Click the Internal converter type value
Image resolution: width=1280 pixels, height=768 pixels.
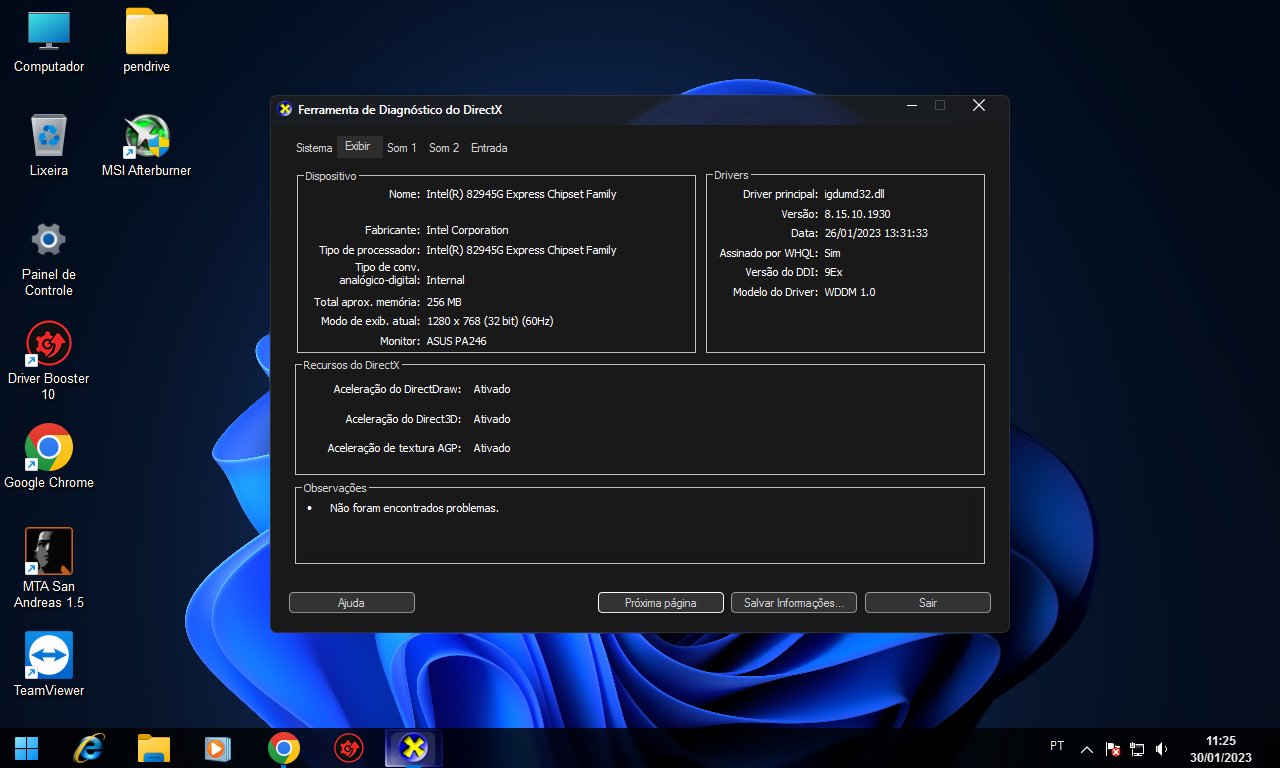445,280
